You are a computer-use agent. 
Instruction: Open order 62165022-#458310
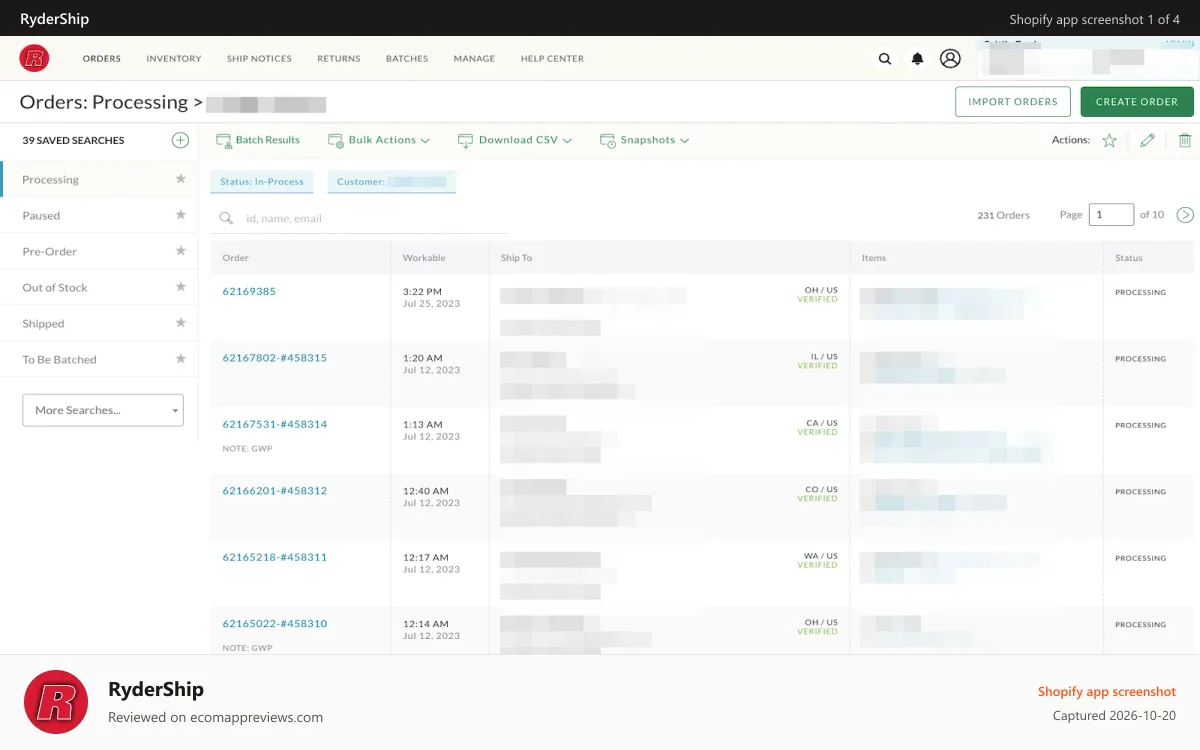click(275, 624)
